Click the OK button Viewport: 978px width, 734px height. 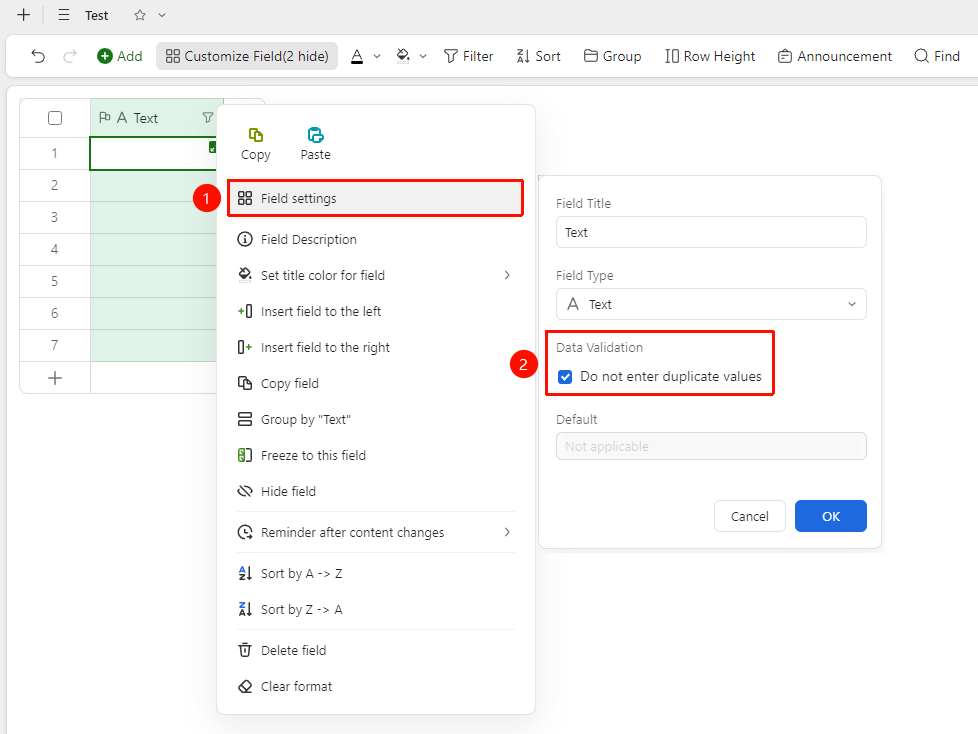coord(831,516)
